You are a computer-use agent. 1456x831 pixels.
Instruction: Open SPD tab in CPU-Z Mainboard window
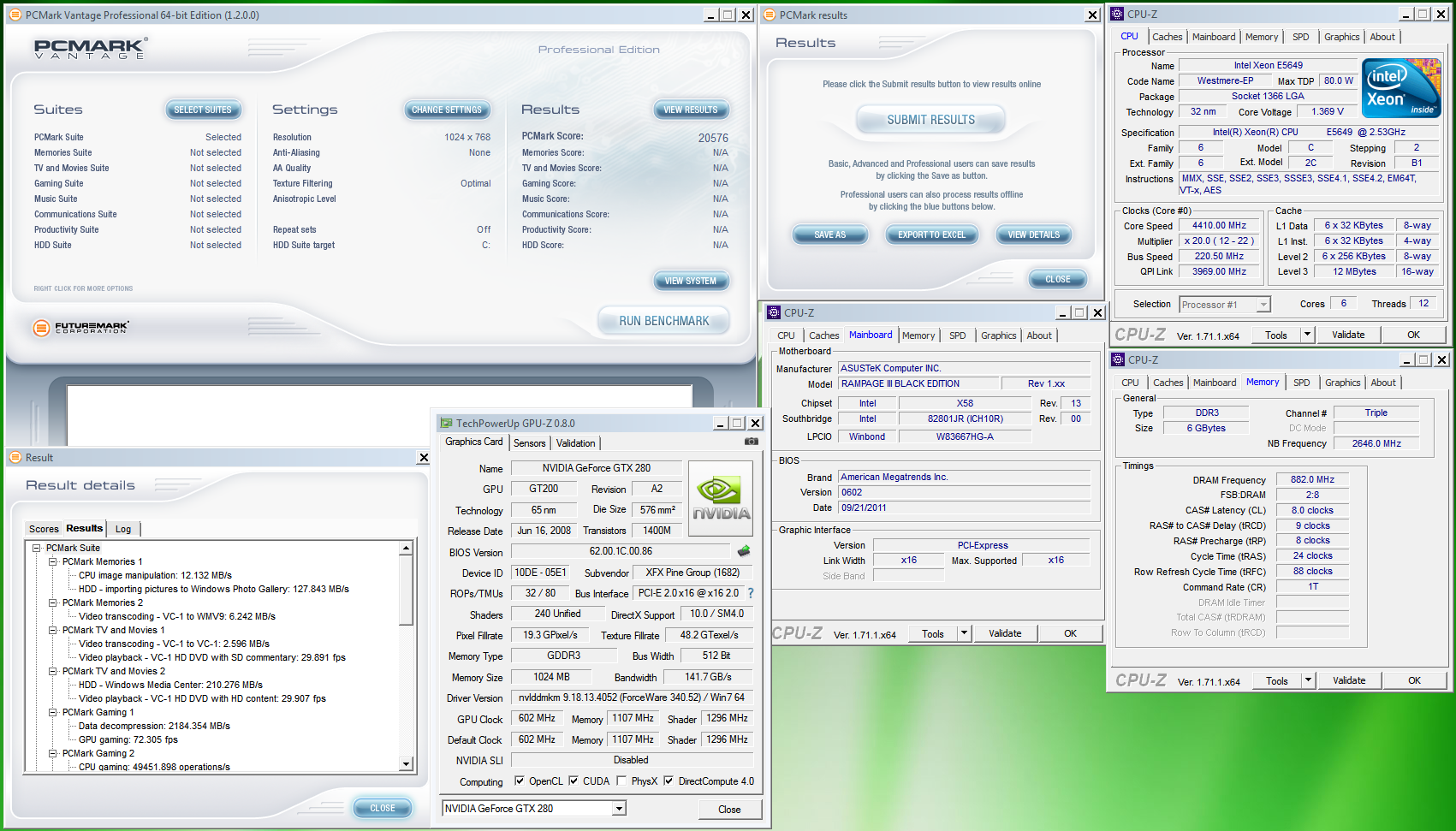[957, 335]
